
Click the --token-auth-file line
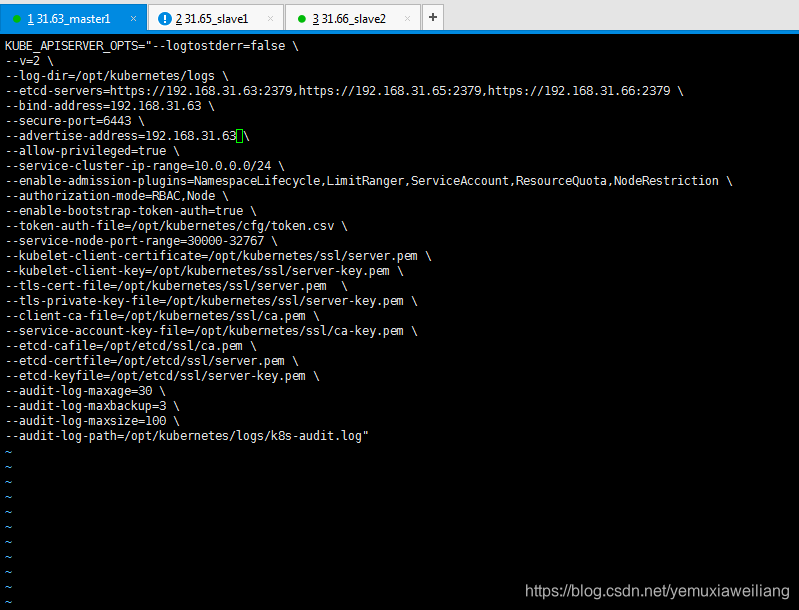coord(176,226)
